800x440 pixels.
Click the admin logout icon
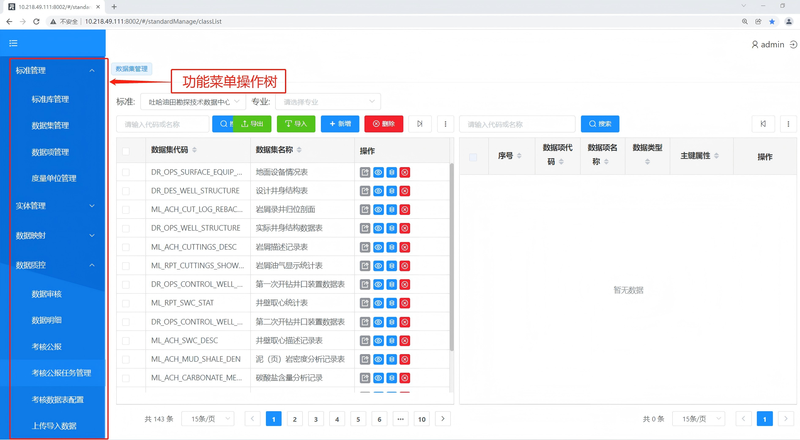tap(792, 44)
